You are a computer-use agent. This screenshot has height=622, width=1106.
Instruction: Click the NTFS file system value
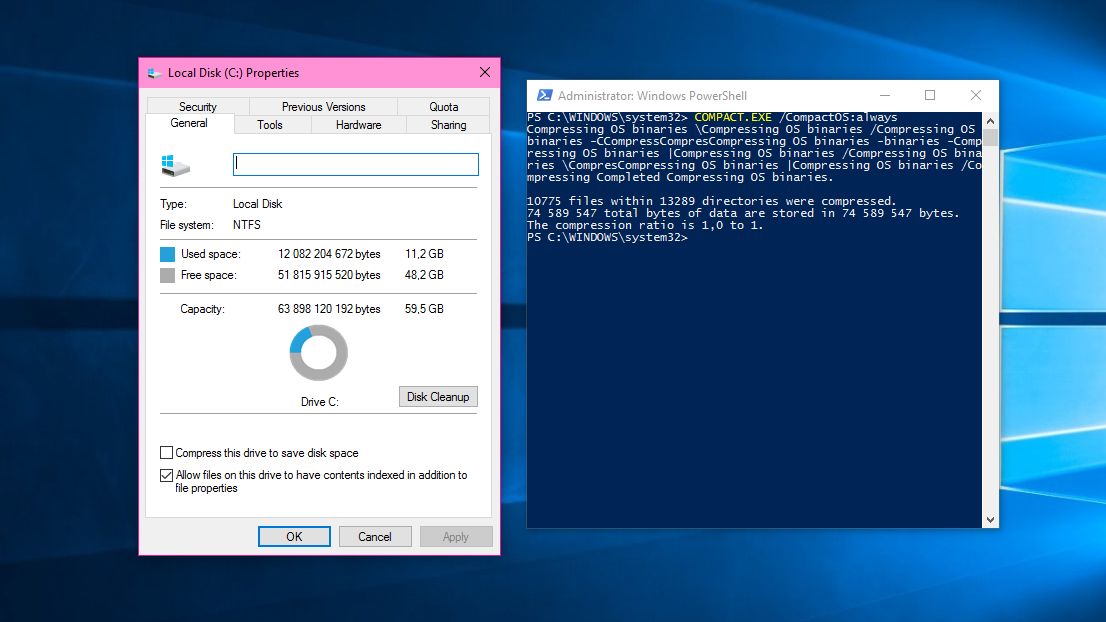pyautogui.click(x=247, y=225)
